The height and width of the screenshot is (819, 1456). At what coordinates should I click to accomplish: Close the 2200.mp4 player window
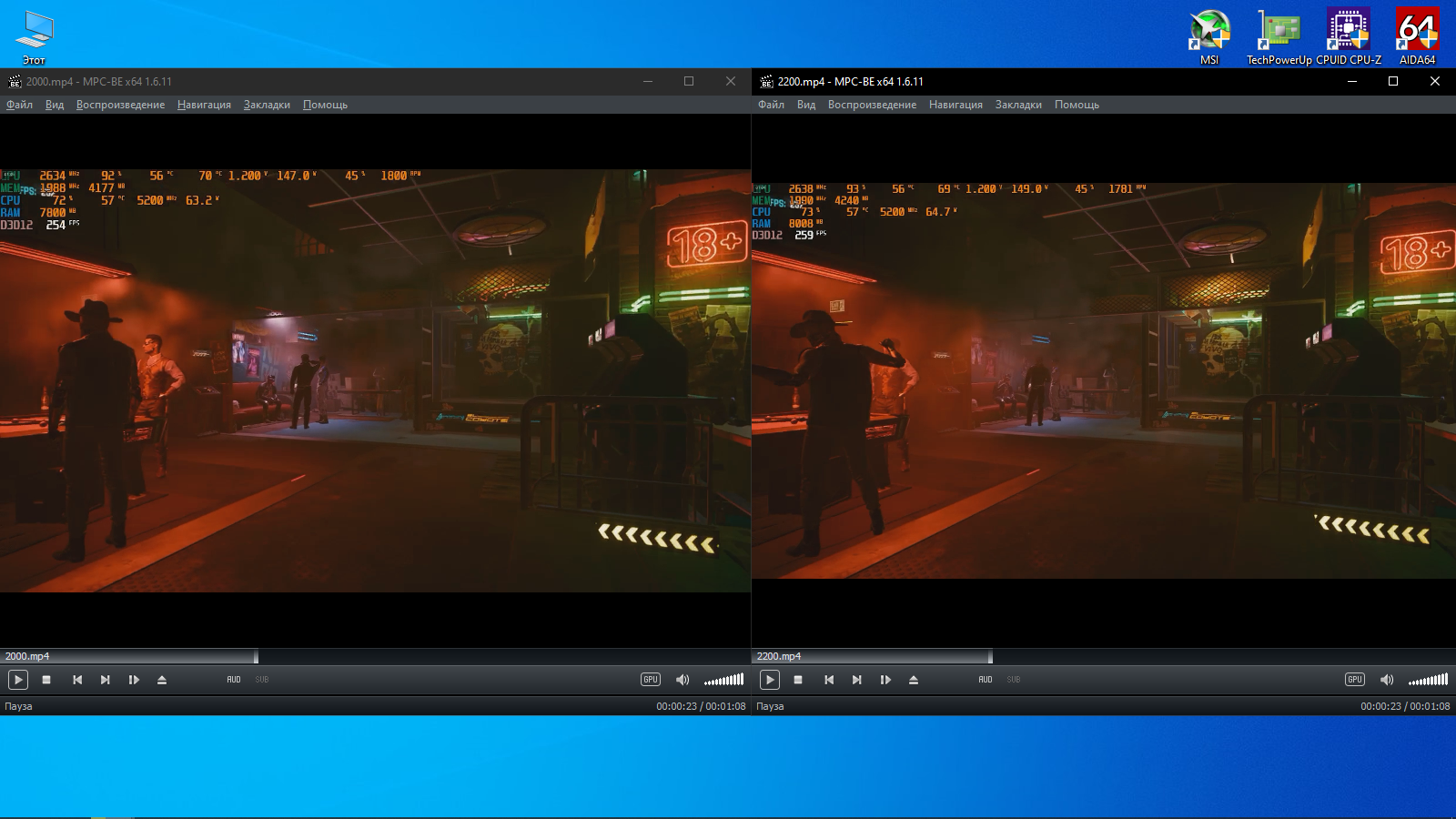1435,81
